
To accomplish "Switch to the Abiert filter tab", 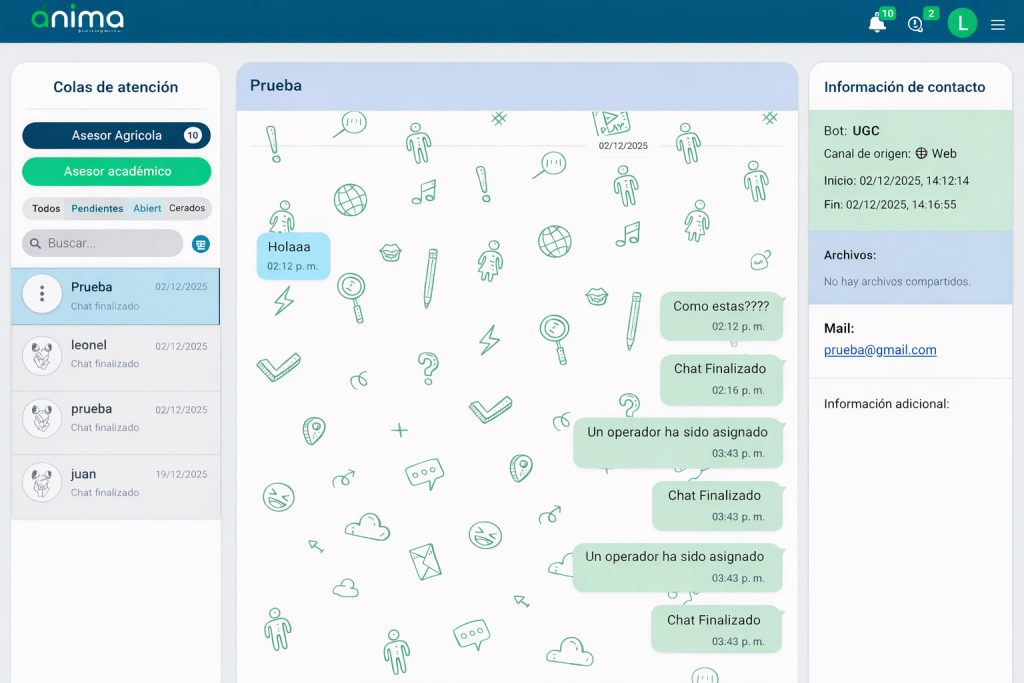I will coord(147,209).
